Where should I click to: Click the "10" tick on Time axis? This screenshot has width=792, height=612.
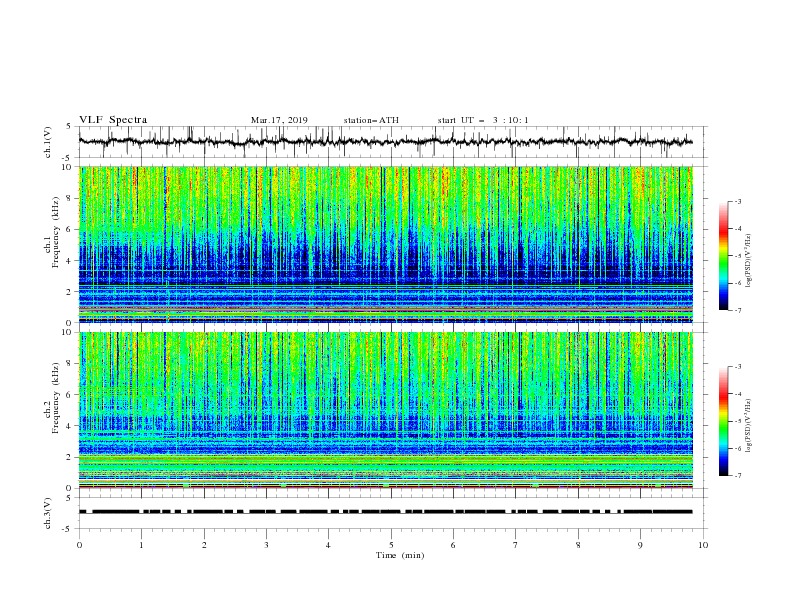click(703, 545)
